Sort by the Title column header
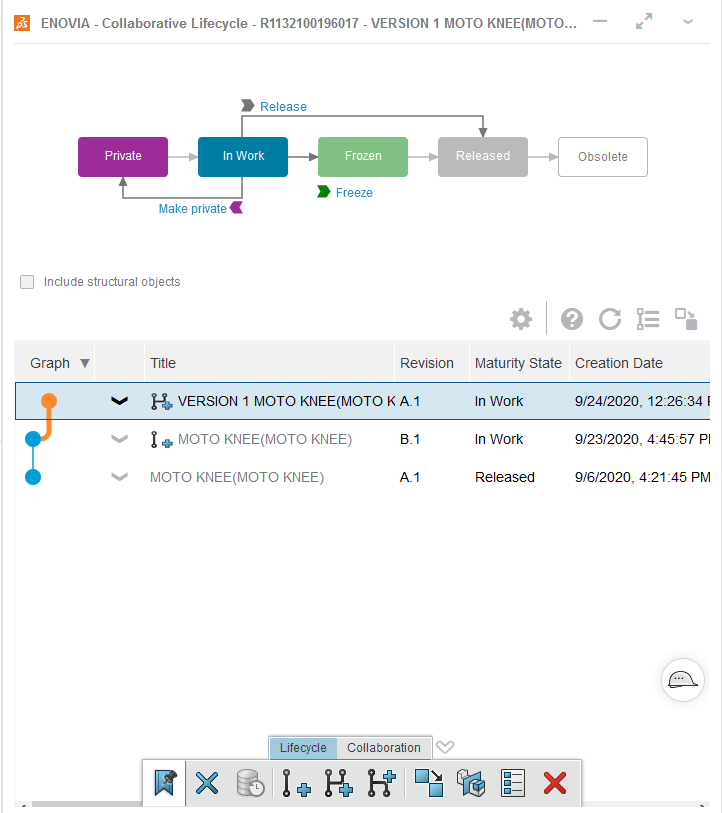 270,363
